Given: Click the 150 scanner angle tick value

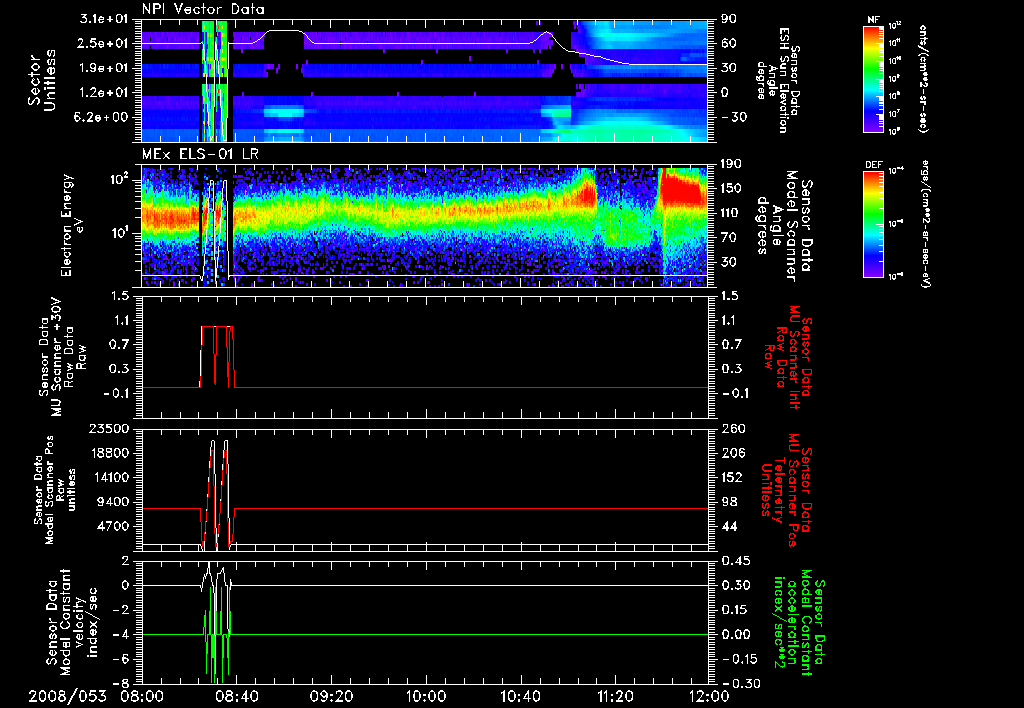Looking at the screenshot, I should 731,189.
